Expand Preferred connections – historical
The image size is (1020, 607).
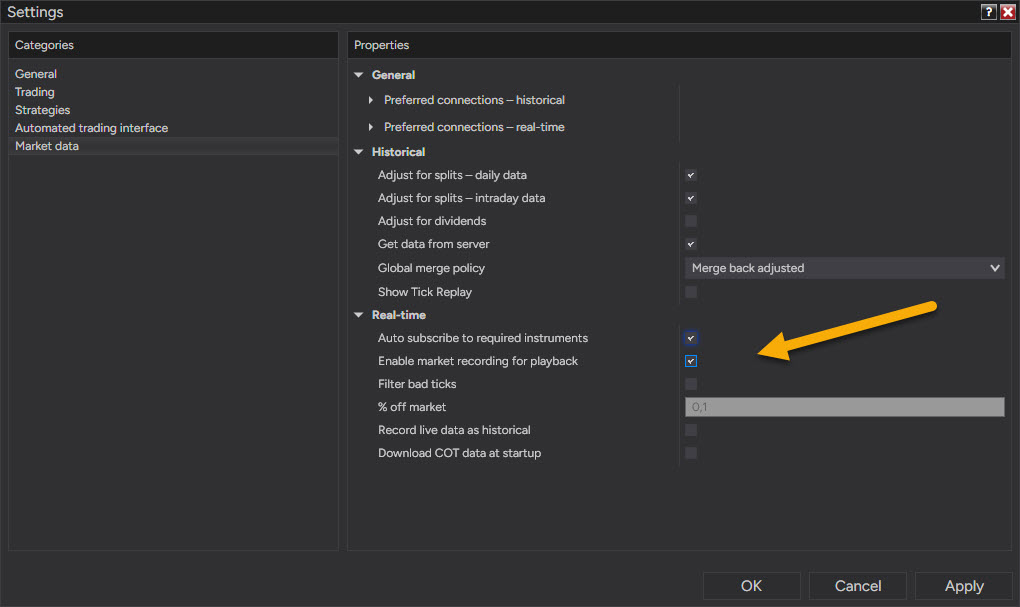click(371, 100)
